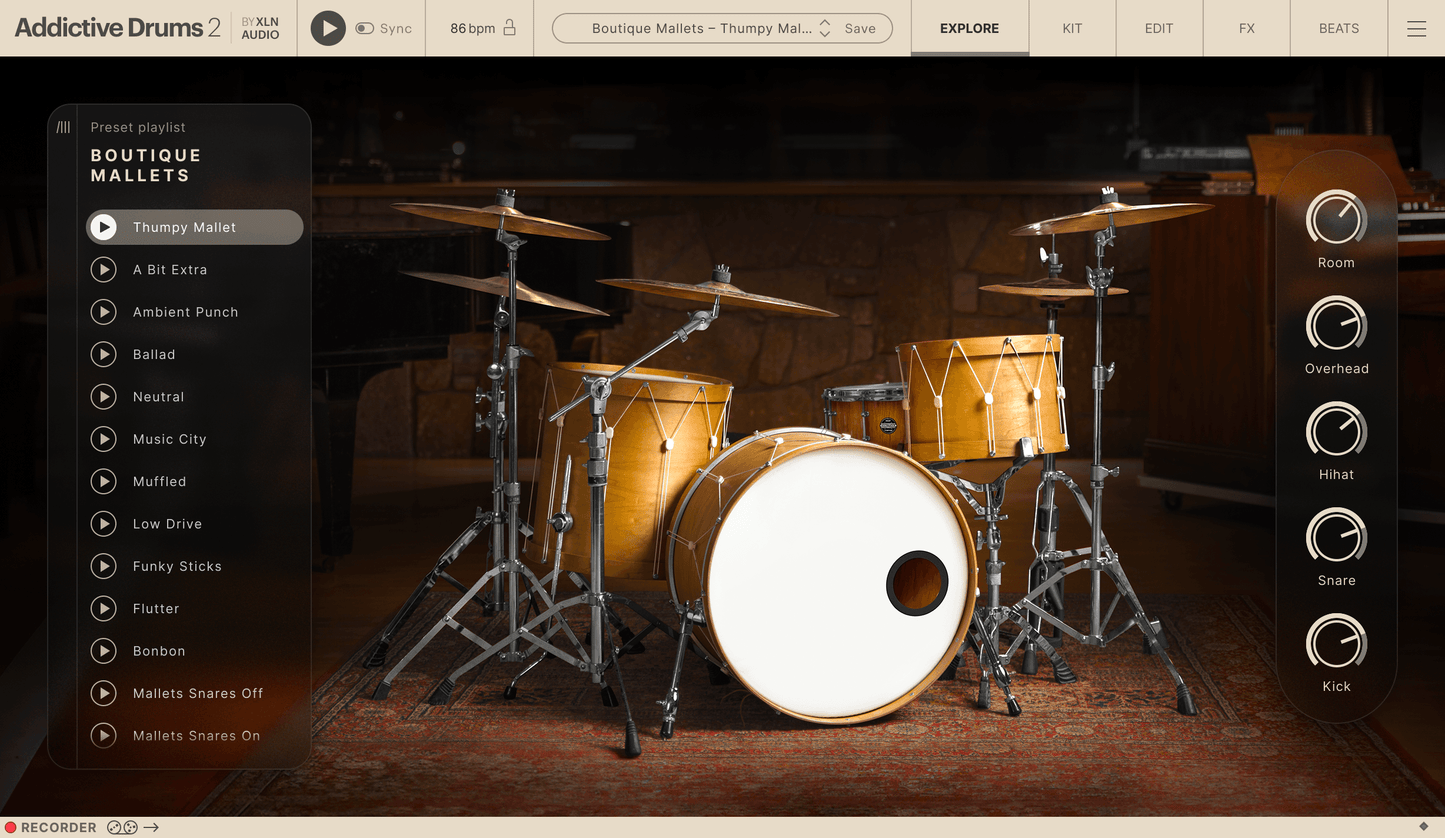Image resolution: width=1445 pixels, height=838 pixels.
Task: Open the preset playlist drawer handle
Action: click(64, 127)
